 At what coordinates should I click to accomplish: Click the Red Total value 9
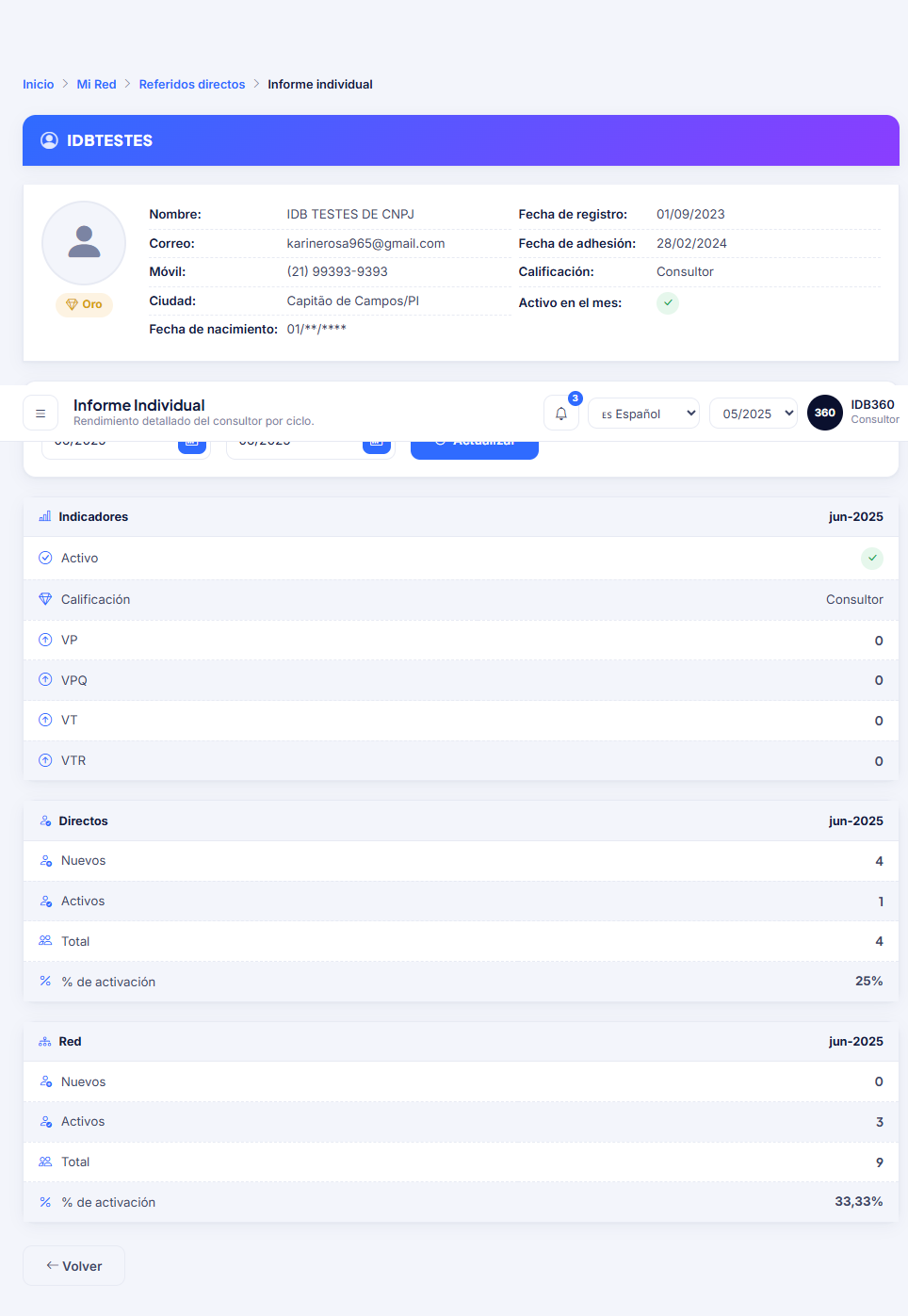[880, 1162]
